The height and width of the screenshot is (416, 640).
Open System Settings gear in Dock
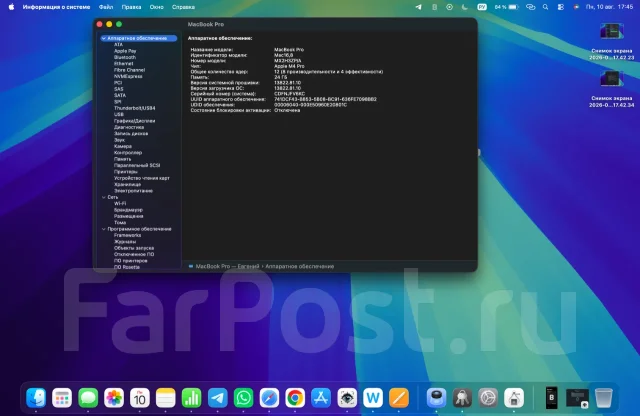click(488, 398)
